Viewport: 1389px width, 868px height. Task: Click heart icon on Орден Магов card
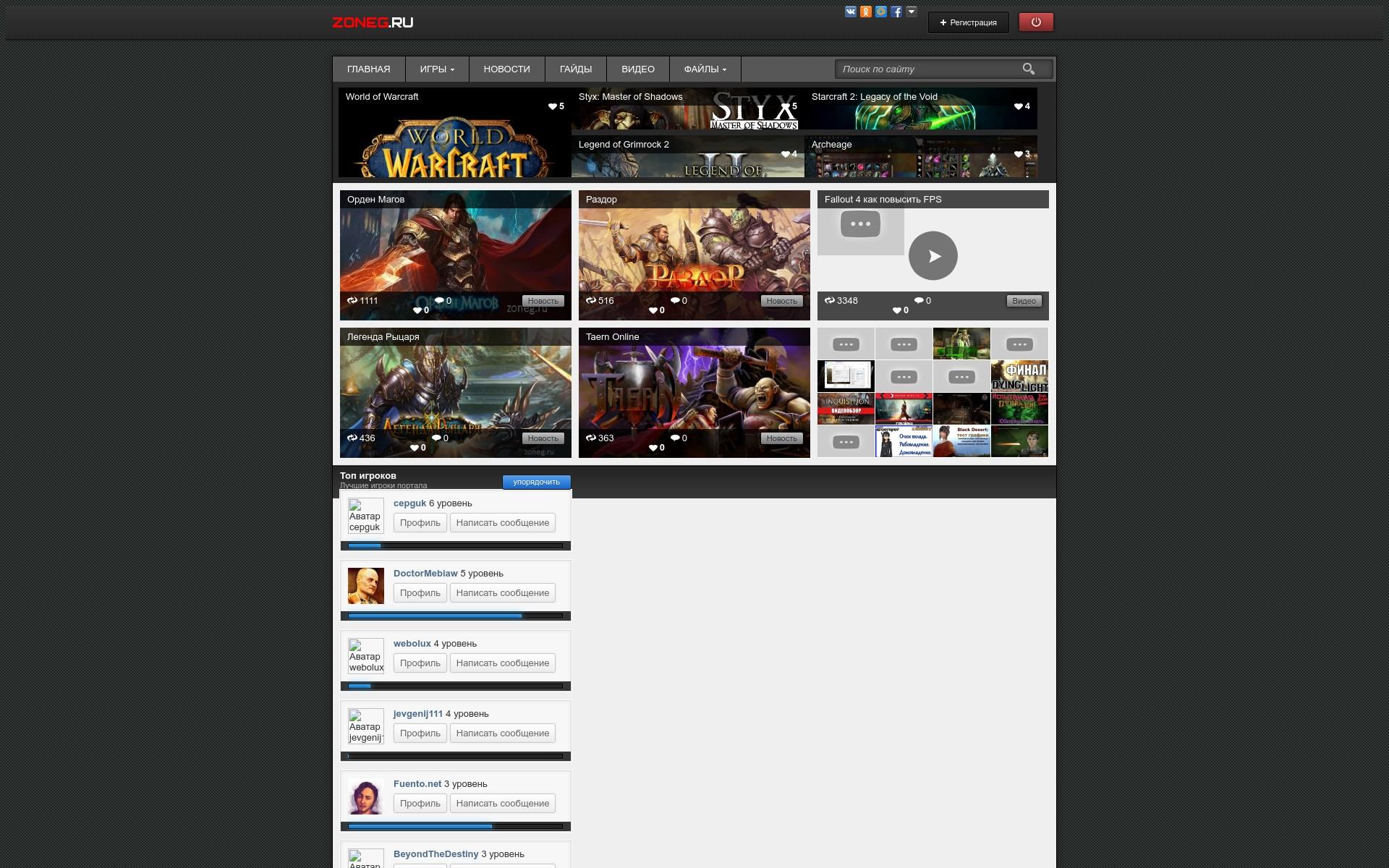[417, 310]
